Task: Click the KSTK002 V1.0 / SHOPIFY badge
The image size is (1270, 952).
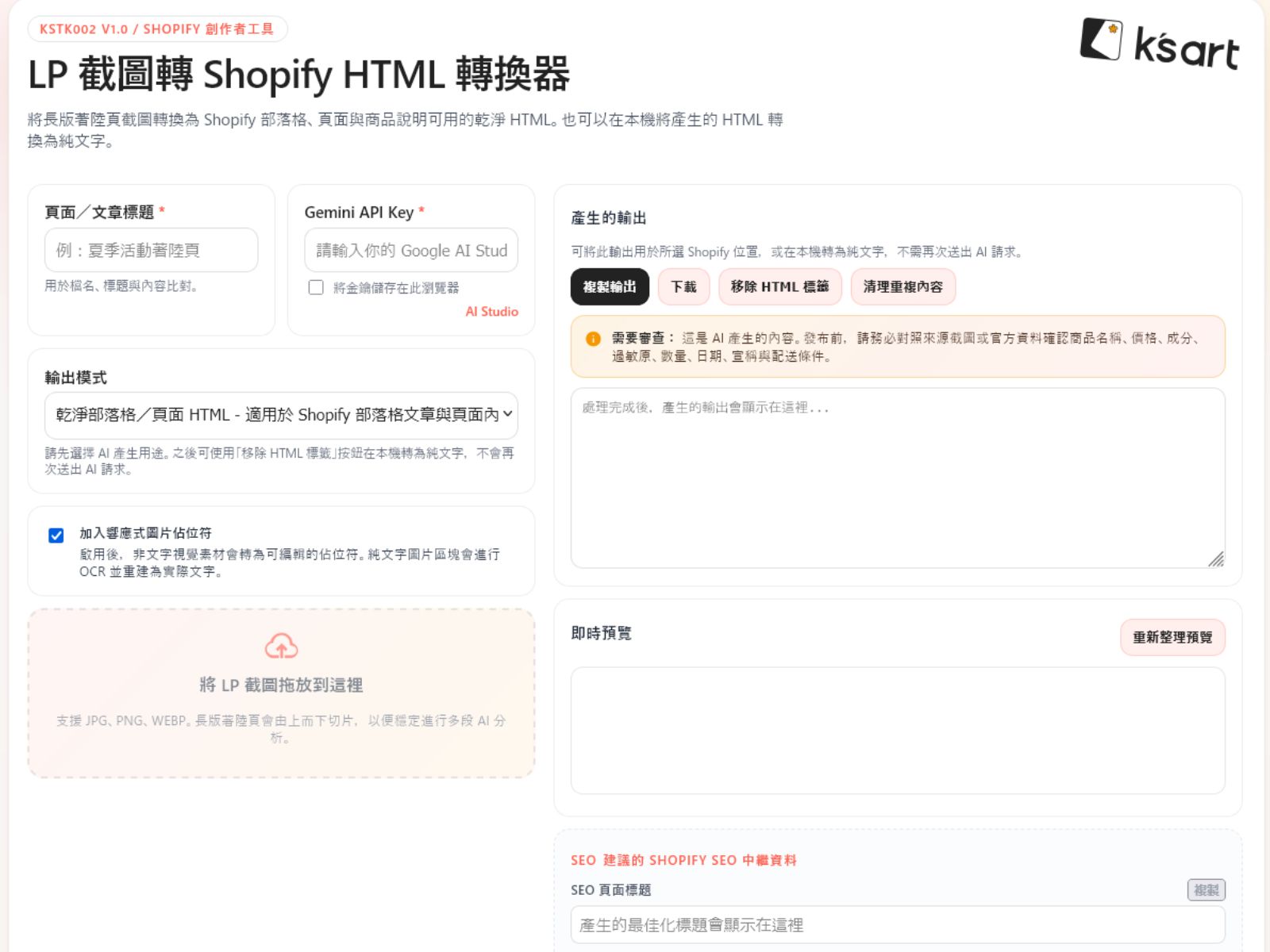Action: tap(157, 29)
